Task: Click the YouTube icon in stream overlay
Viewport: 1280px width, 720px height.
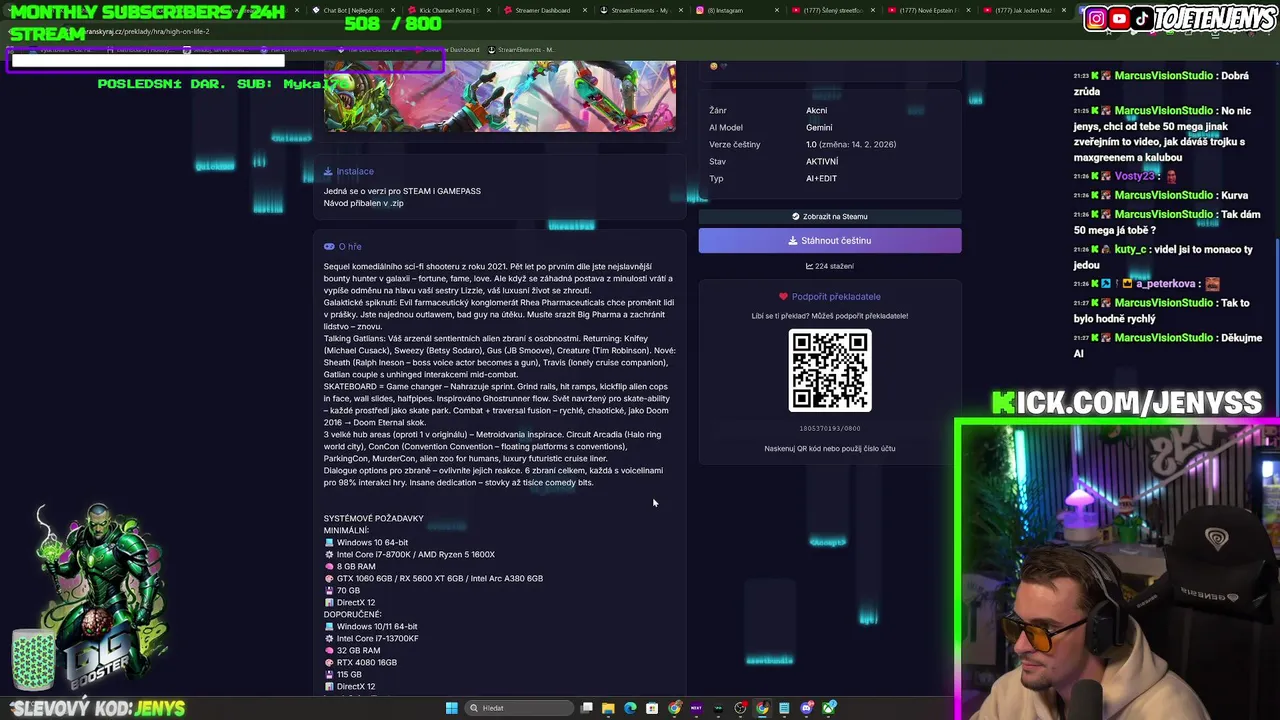Action: pyautogui.click(x=1119, y=18)
